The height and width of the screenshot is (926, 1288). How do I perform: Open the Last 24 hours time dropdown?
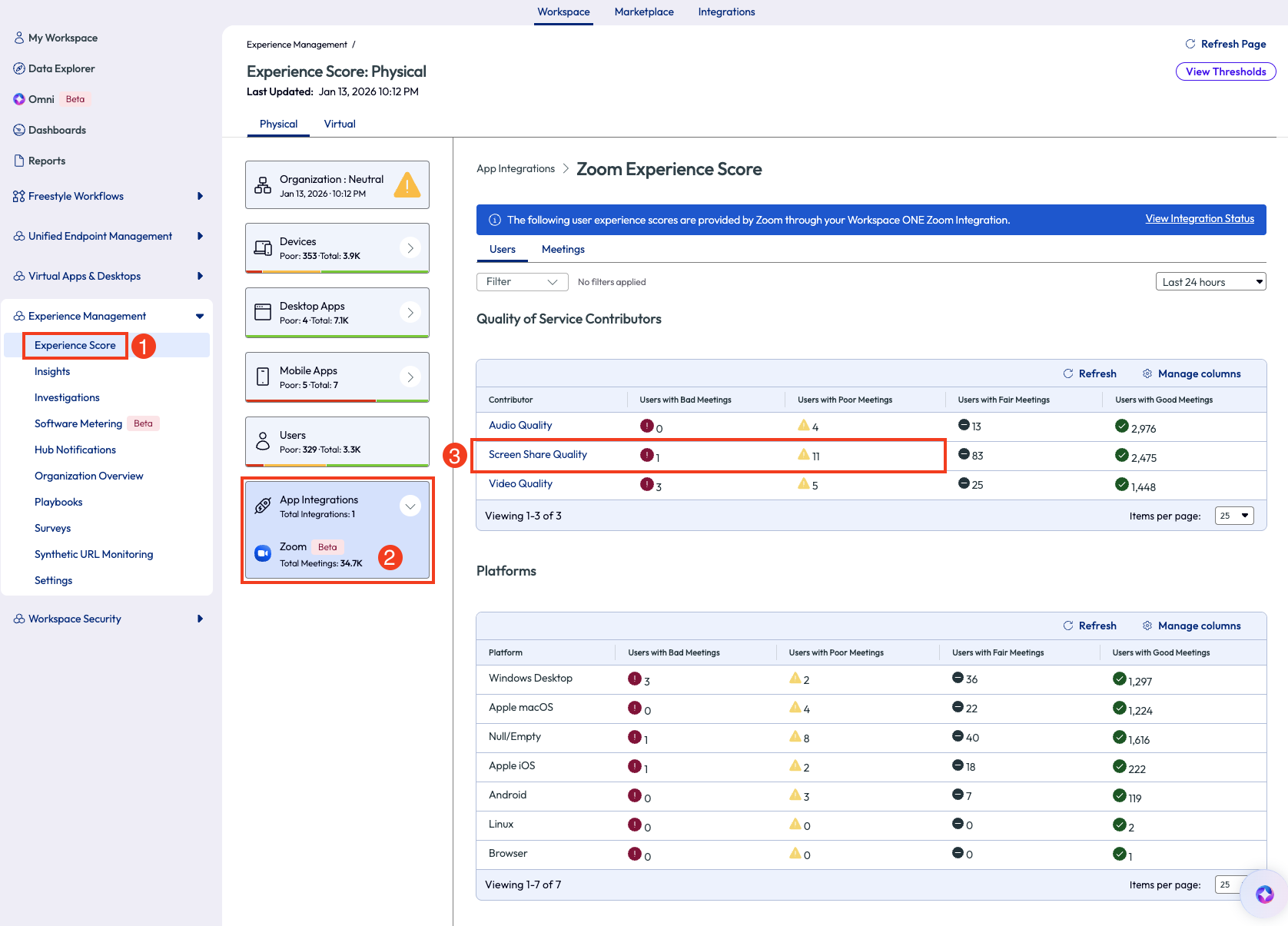(1210, 282)
